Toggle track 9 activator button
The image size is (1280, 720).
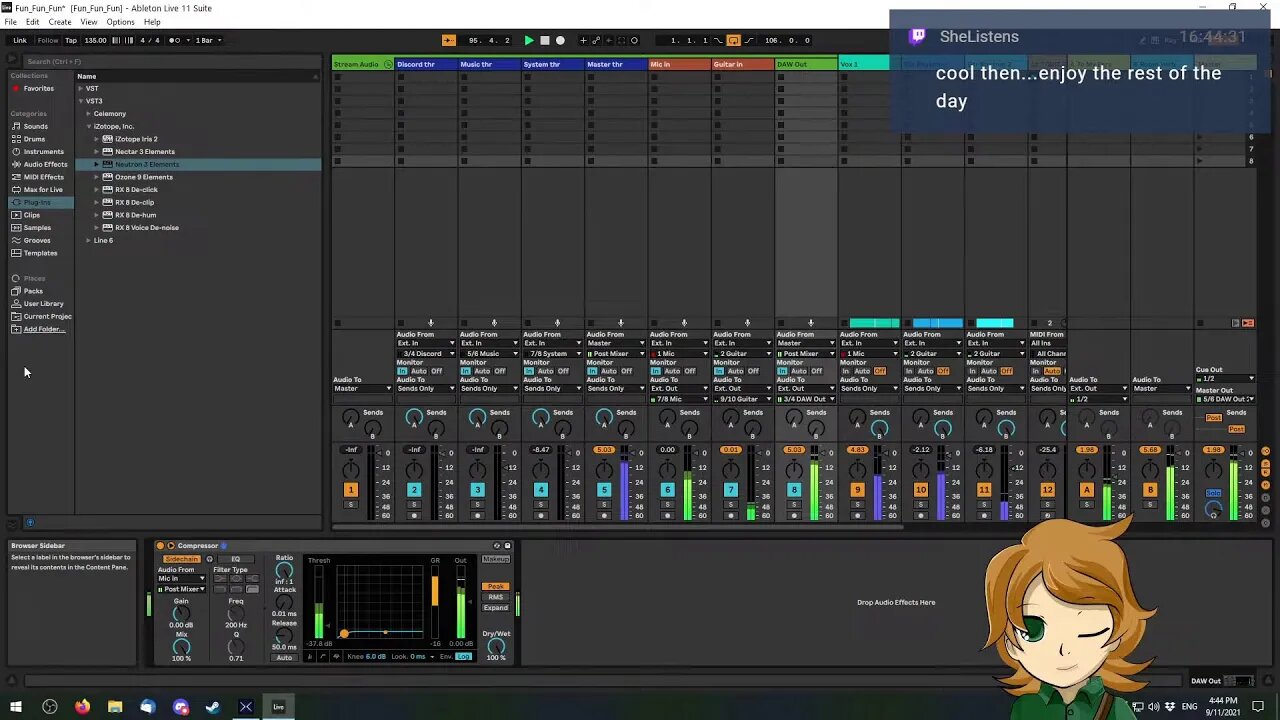click(x=857, y=490)
